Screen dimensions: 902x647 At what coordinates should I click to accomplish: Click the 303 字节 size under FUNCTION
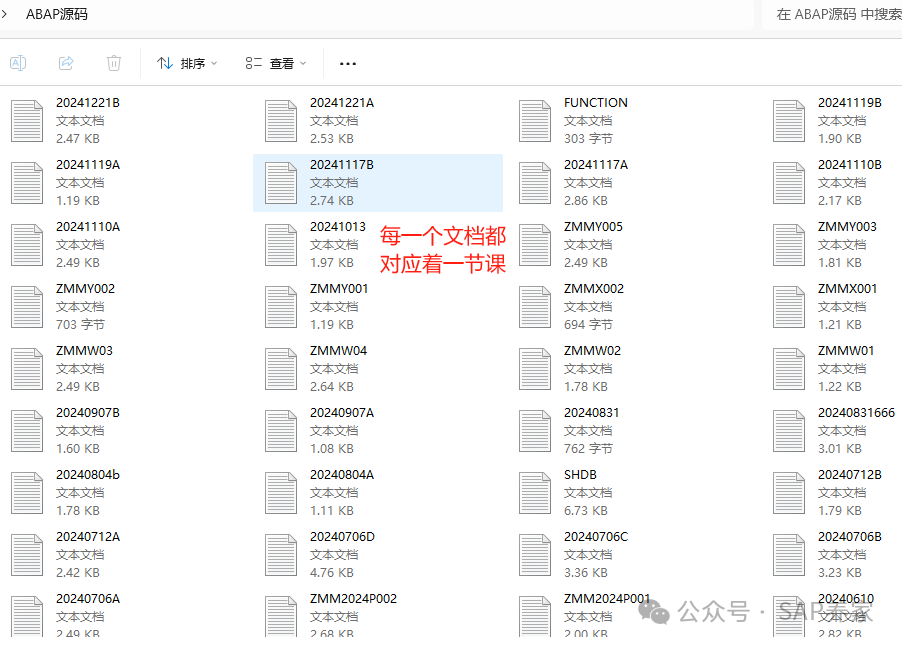coord(588,139)
